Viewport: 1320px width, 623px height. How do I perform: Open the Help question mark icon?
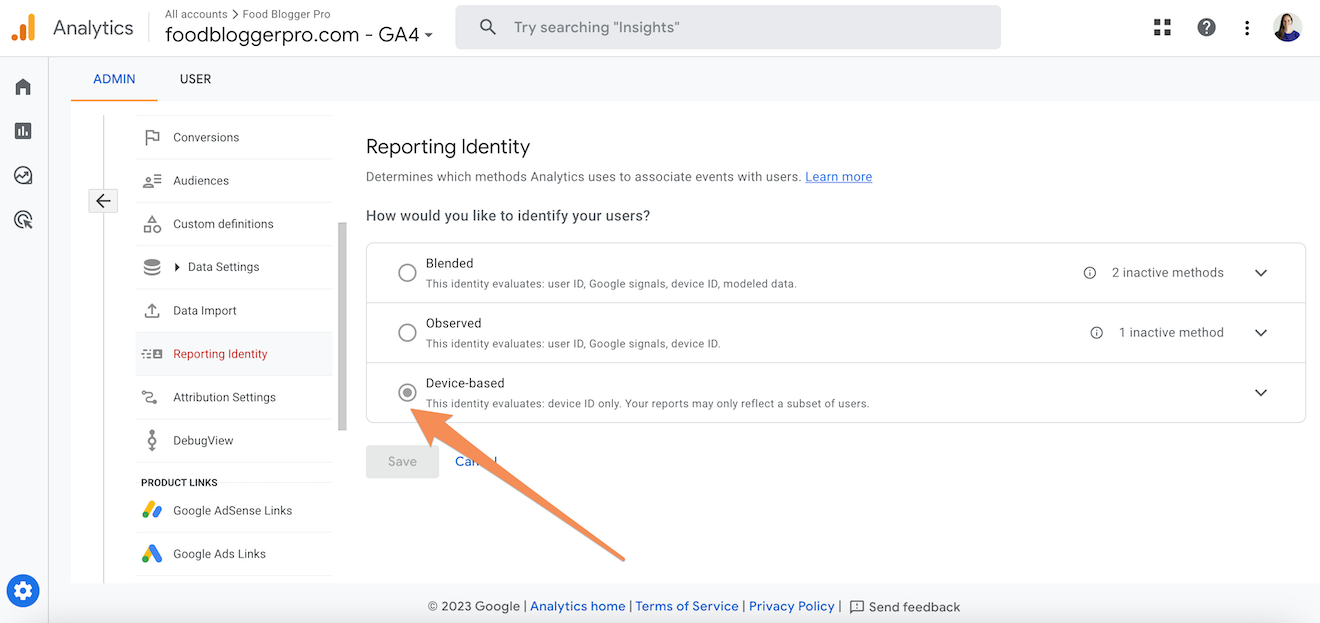pyautogui.click(x=1207, y=27)
